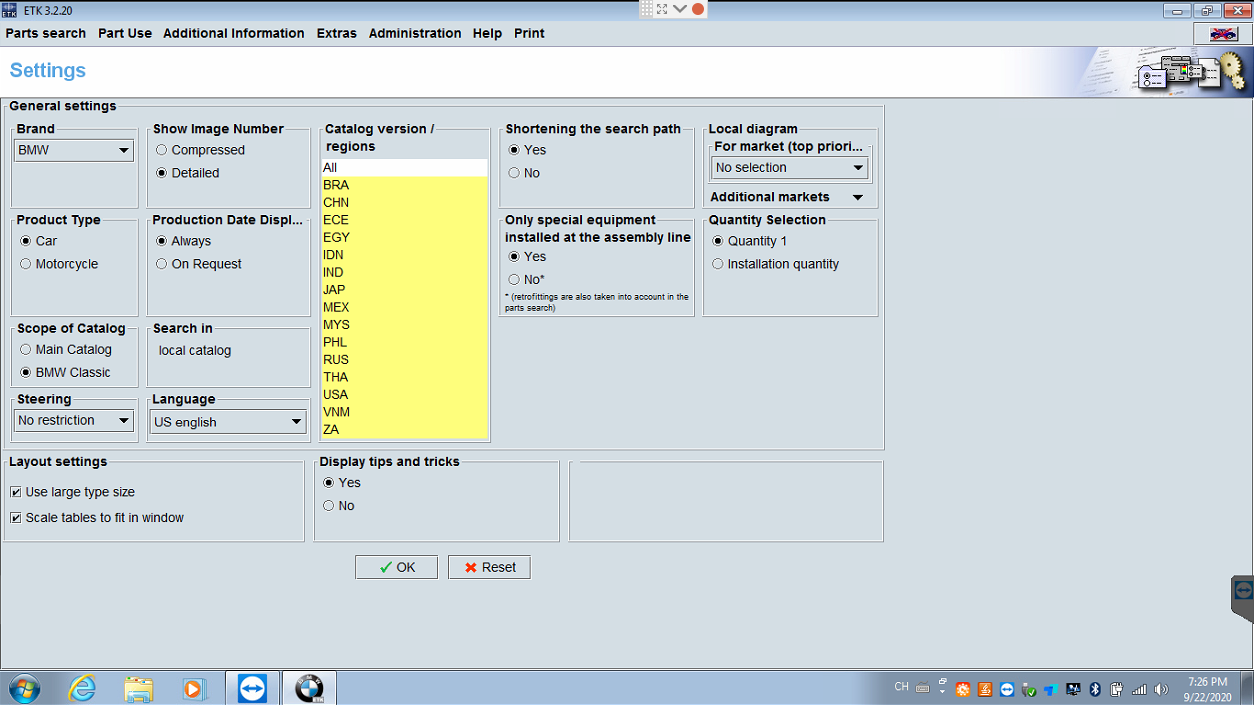Click the safely remove hardware tray icon

coord(1029,689)
